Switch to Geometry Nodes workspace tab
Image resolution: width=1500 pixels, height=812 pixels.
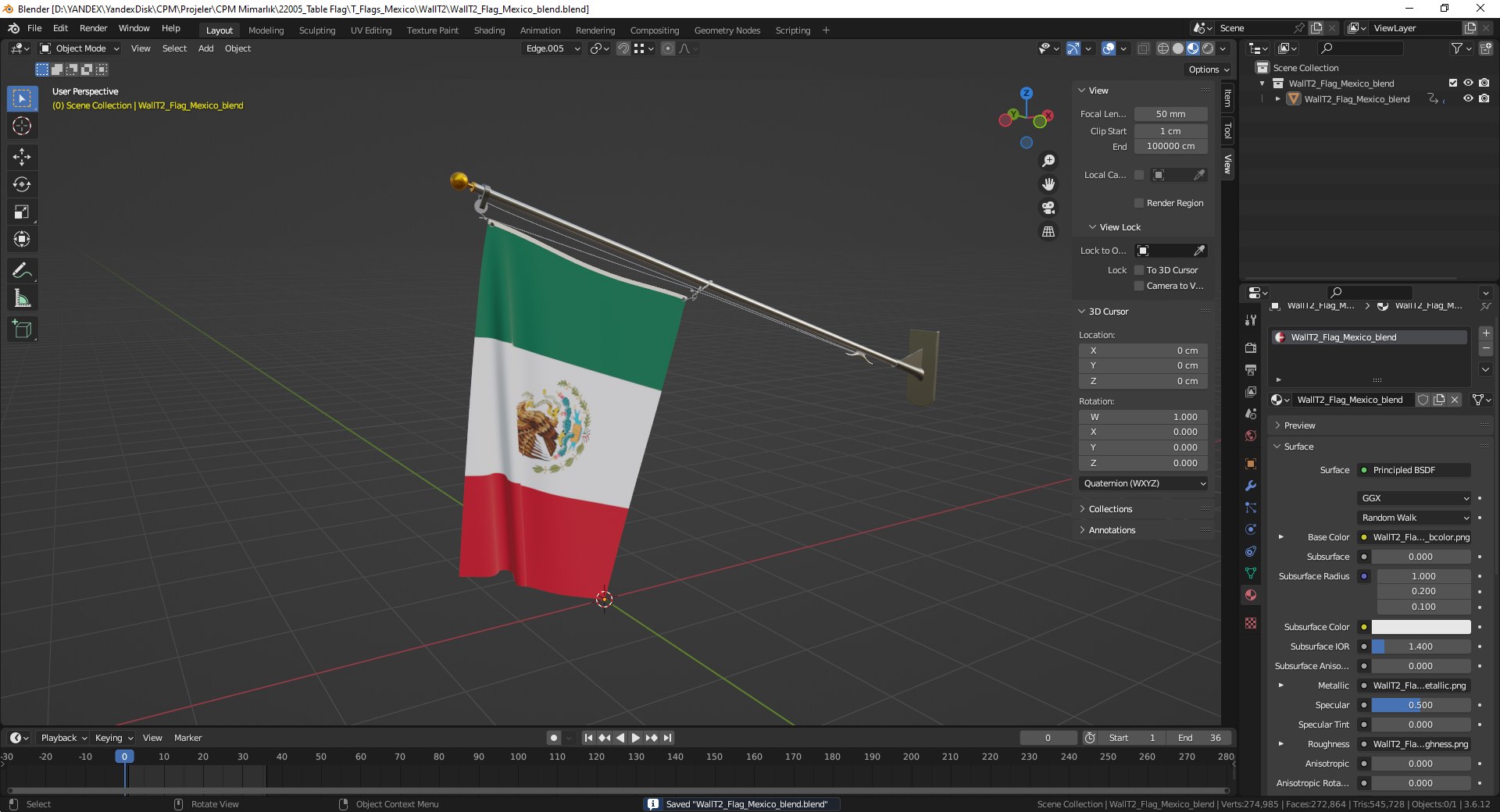click(x=727, y=30)
